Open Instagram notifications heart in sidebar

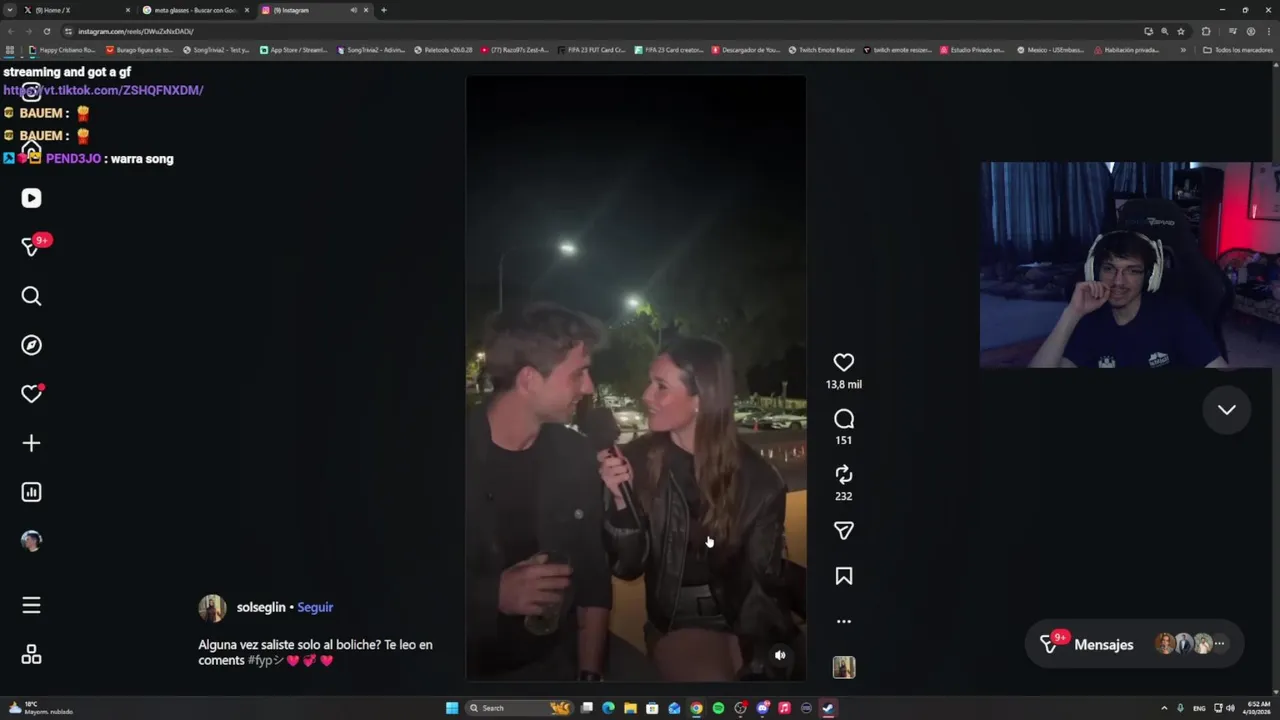tap(31, 394)
